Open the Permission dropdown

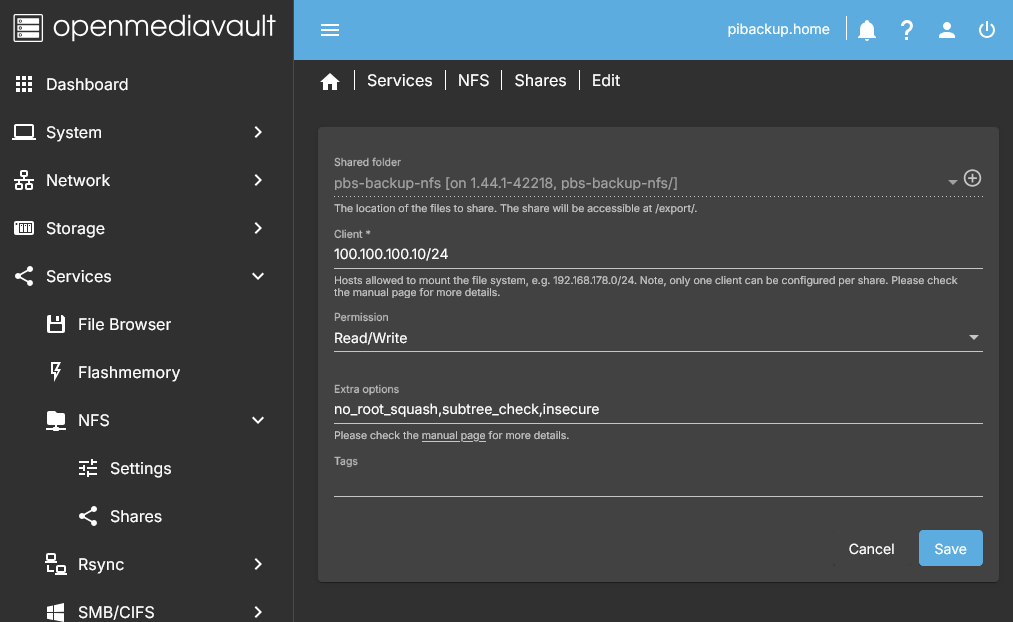coord(657,338)
